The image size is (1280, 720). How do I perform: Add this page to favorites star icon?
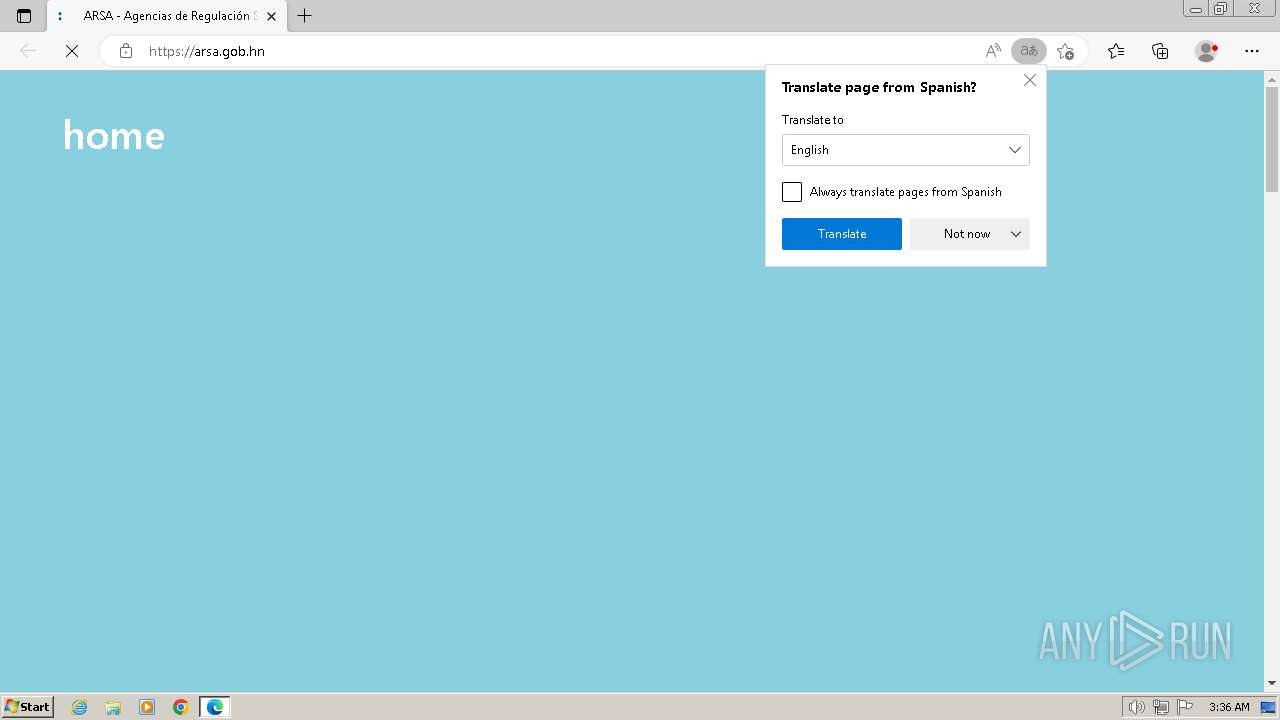(x=1065, y=51)
